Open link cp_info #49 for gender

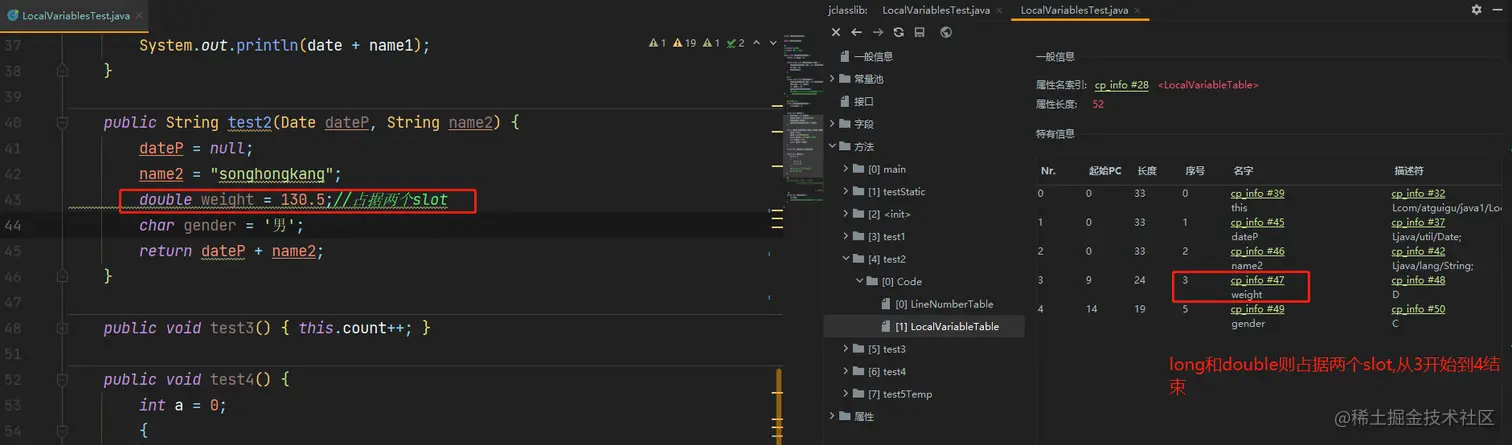(x=1257, y=309)
